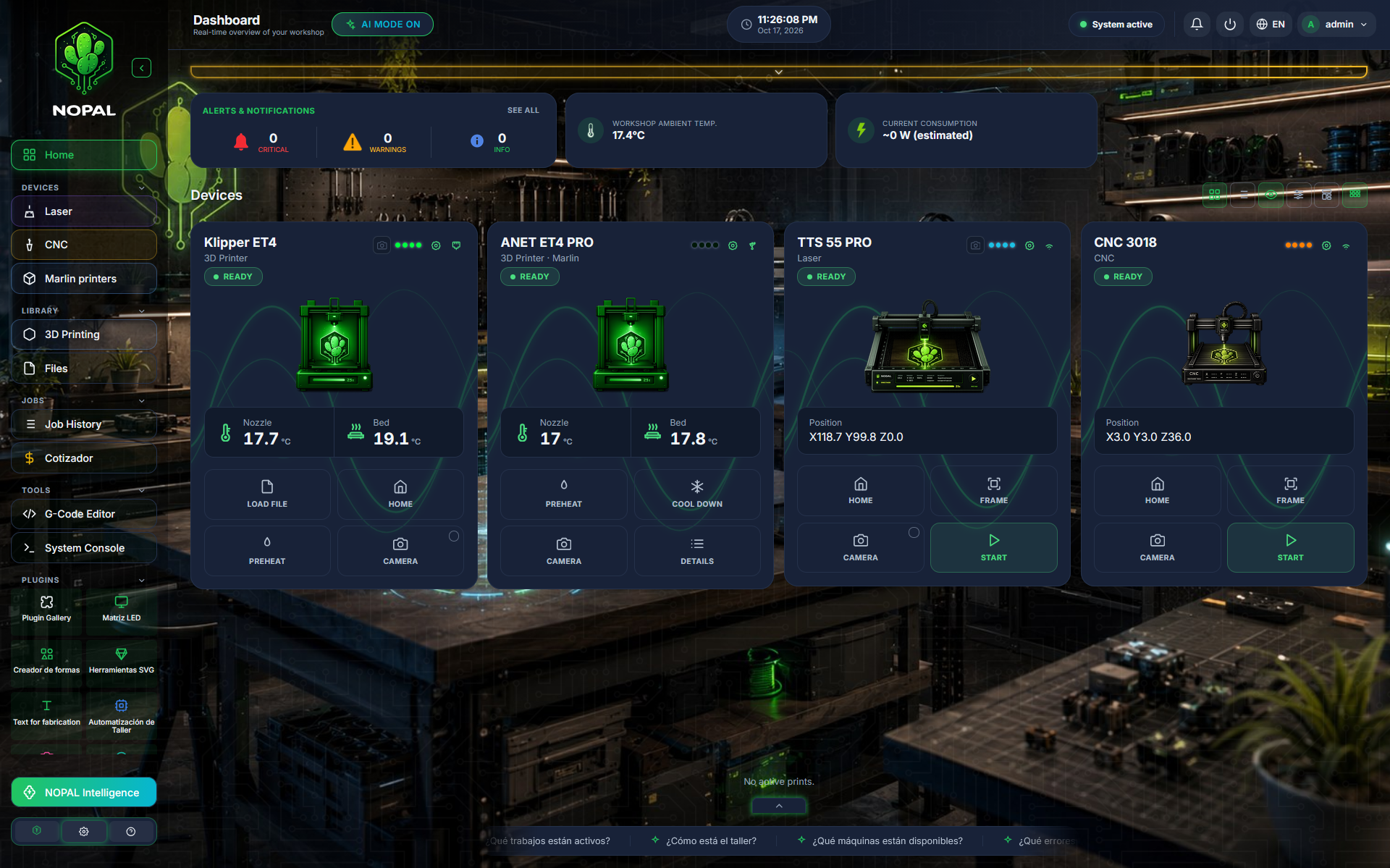
Task: Open the EN language selector
Action: (x=1271, y=24)
